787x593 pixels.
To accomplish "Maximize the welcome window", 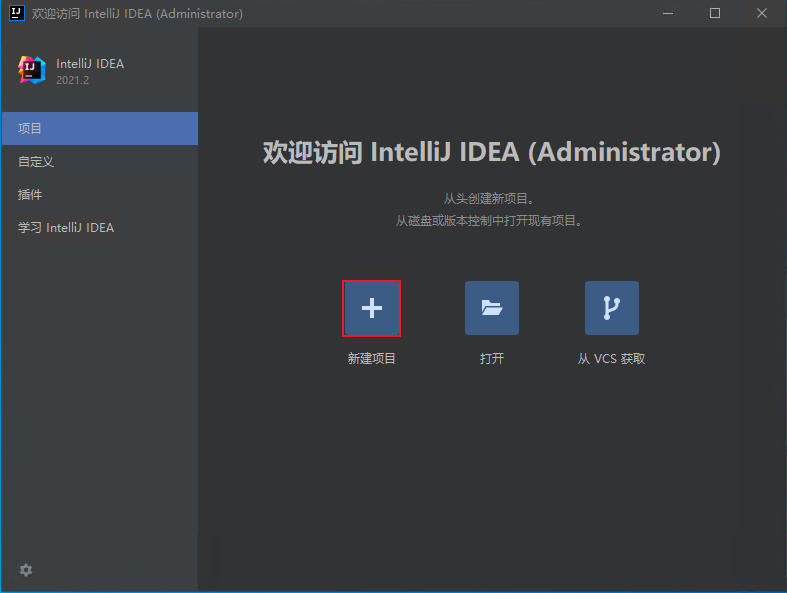I will click(715, 14).
